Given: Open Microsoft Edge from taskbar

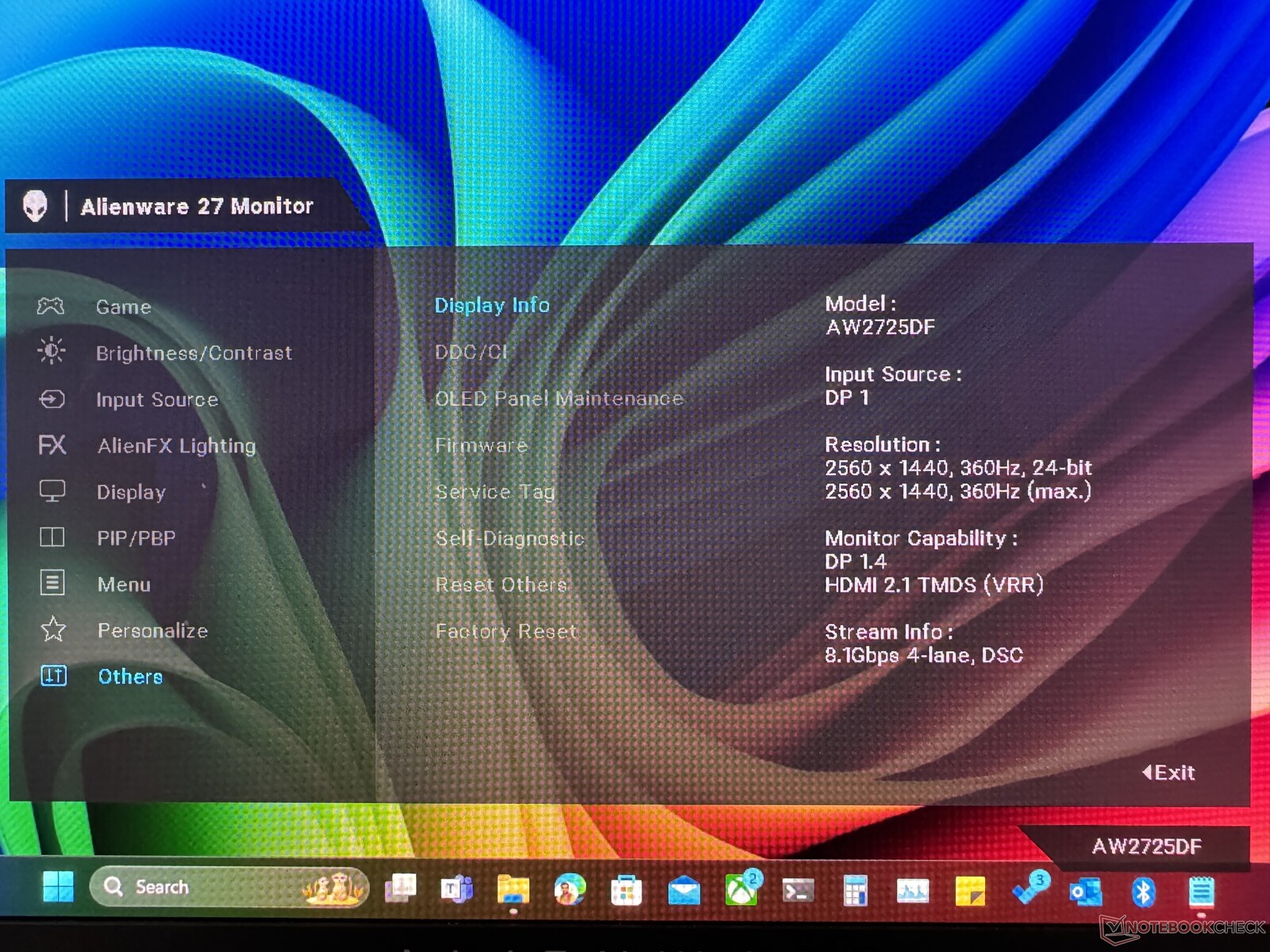Looking at the screenshot, I should (x=570, y=889).
